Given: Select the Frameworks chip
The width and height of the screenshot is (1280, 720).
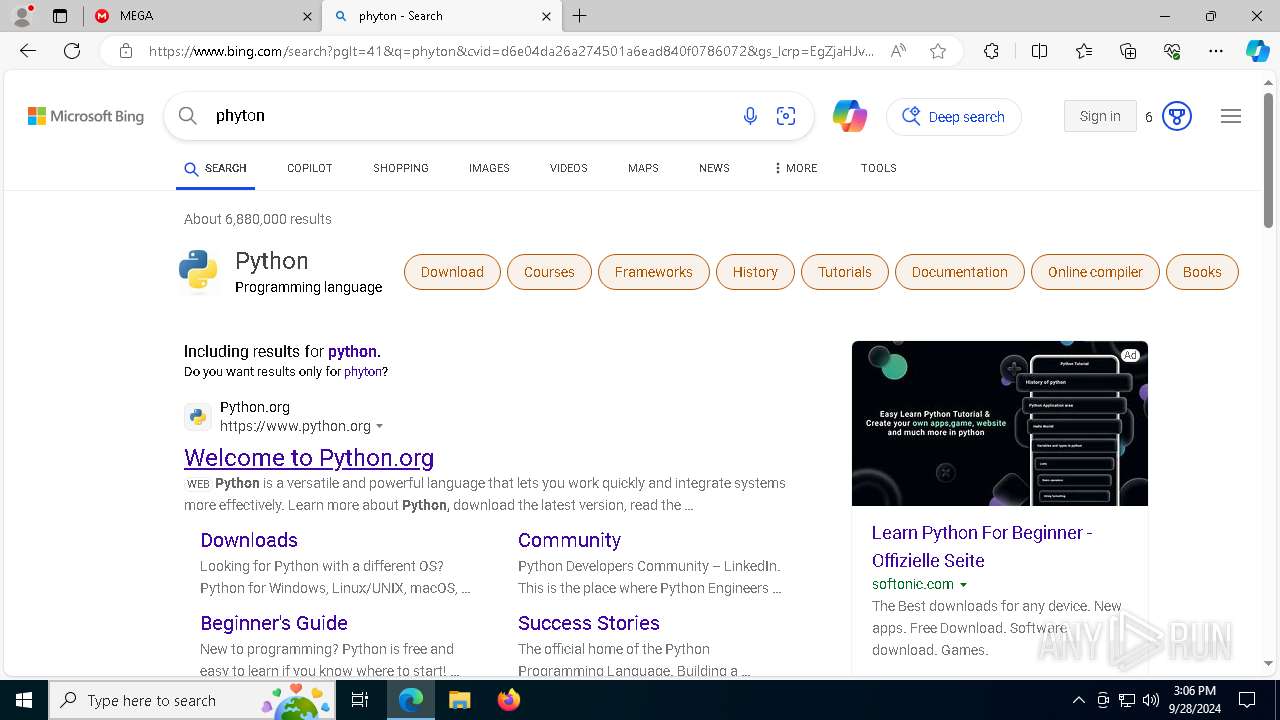Looking at the screenshot, I should click(x=654, y=272).
